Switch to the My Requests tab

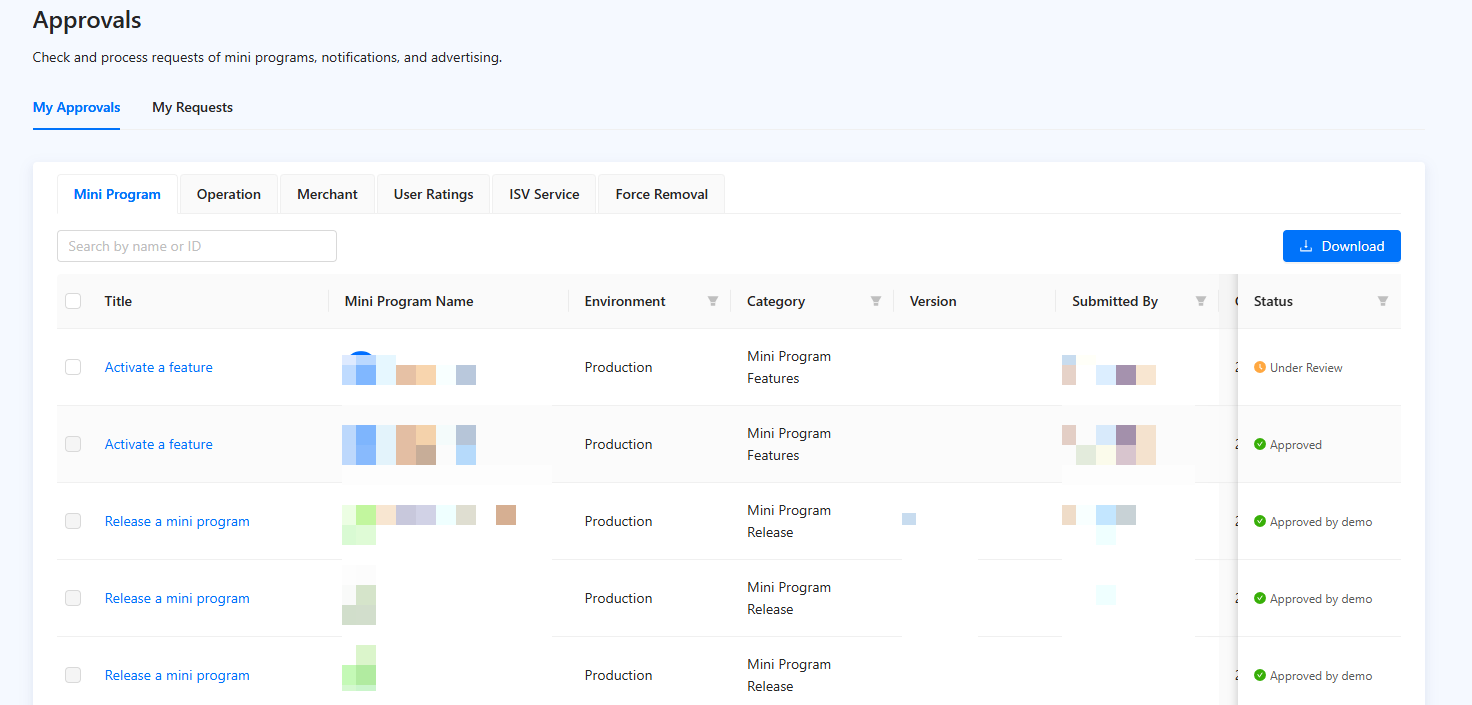[192, 107]
